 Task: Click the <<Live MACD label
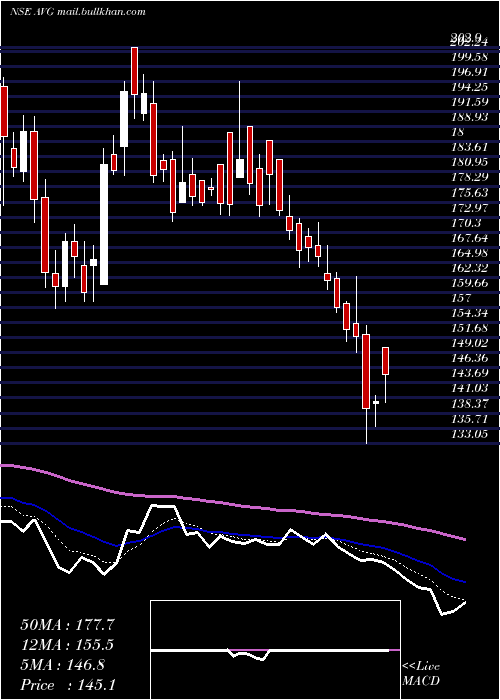(421, 674)
